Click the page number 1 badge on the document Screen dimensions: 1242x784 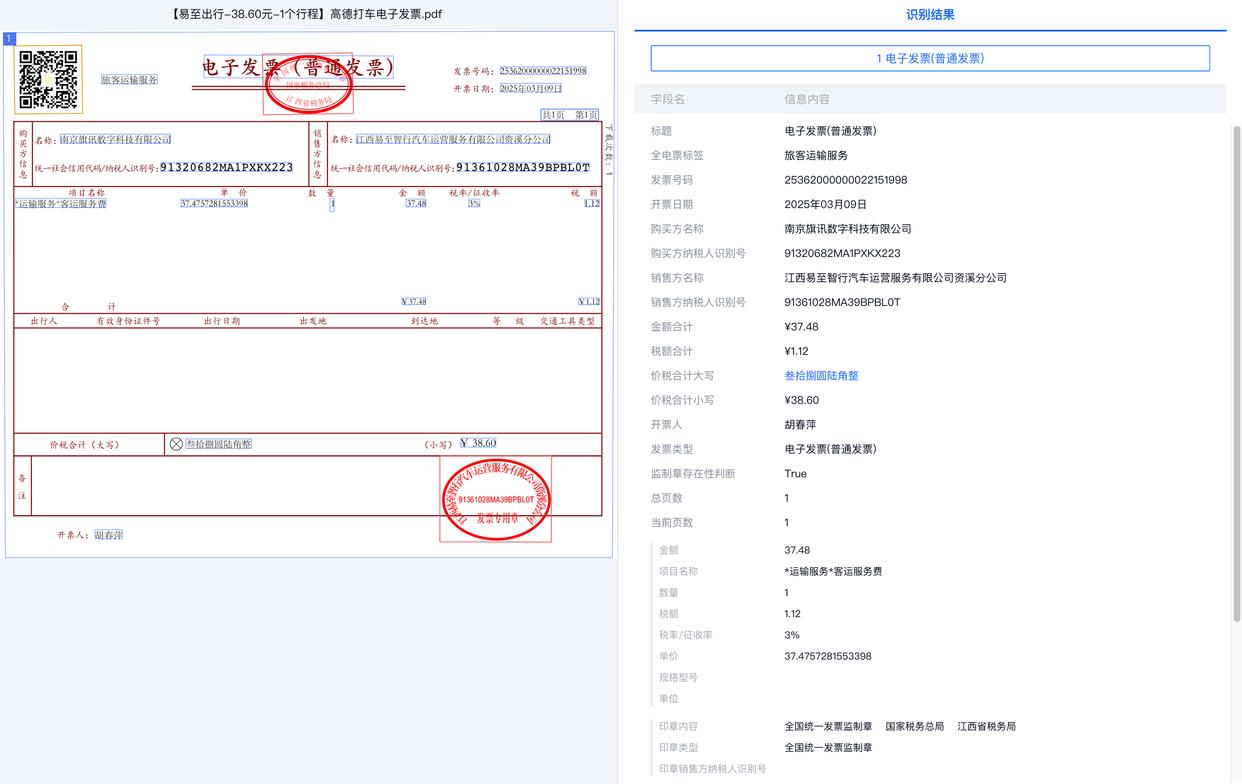coord(10,38)
